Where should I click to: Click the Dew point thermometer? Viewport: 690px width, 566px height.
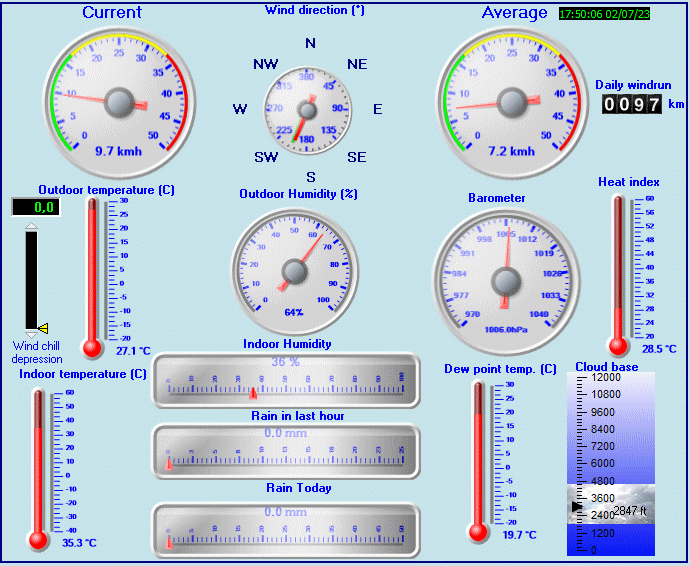[x=478, y=457]
